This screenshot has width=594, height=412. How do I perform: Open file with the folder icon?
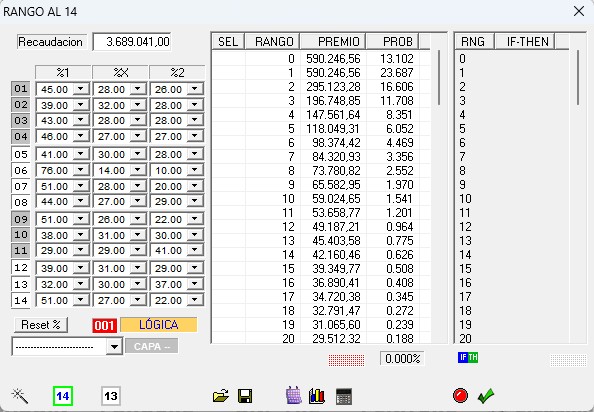pyautogui.click(x=220, y=396)
